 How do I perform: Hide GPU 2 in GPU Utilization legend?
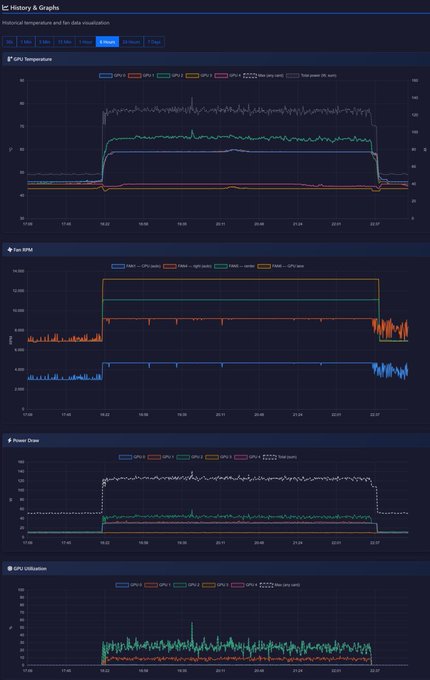(186, 585)
